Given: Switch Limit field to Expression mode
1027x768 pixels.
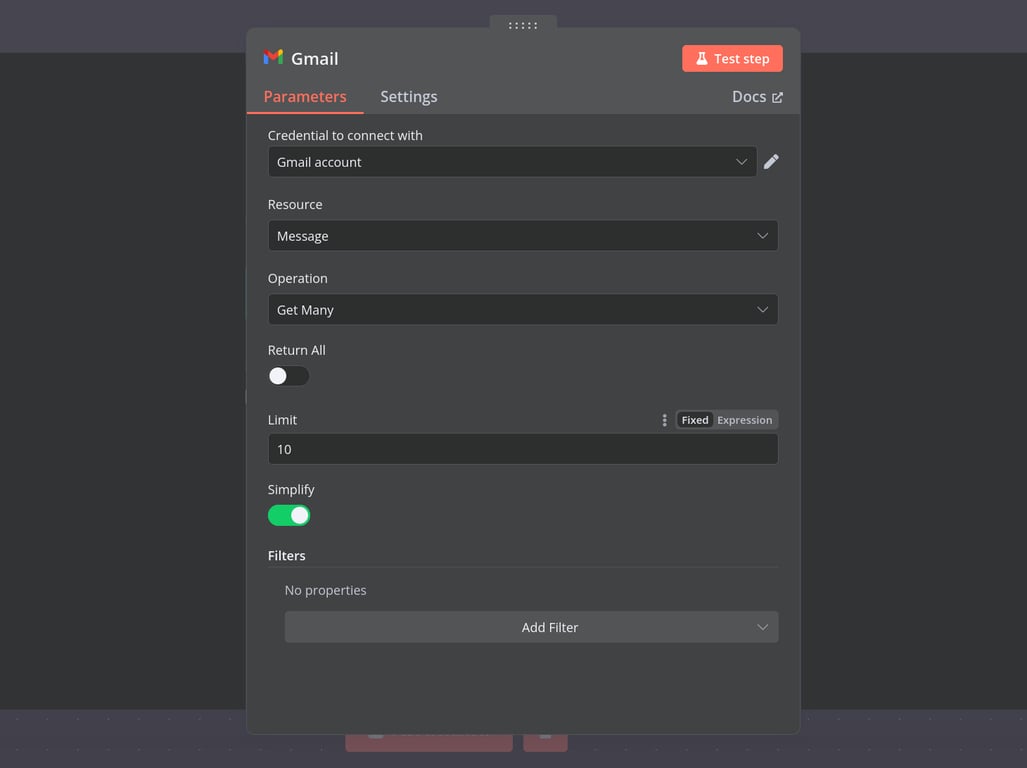Looking at the screenshot, I should [744, 419].
